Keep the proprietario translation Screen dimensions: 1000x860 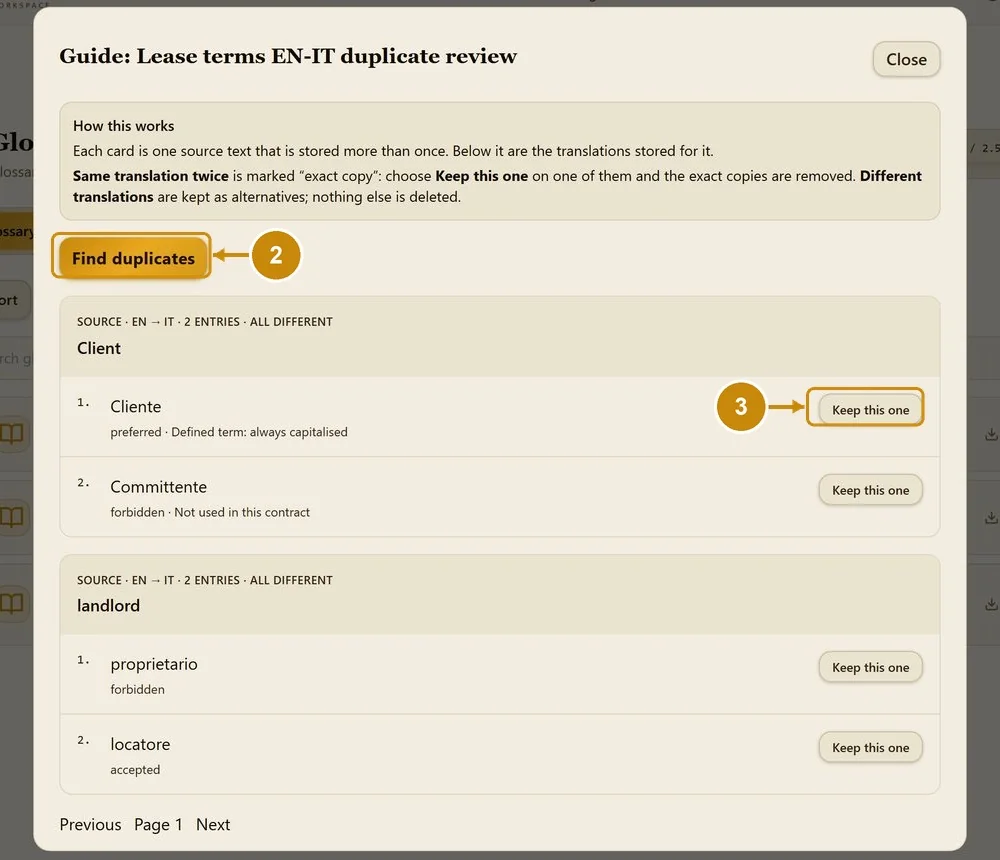pyautogui.click(x=870, y=667)
